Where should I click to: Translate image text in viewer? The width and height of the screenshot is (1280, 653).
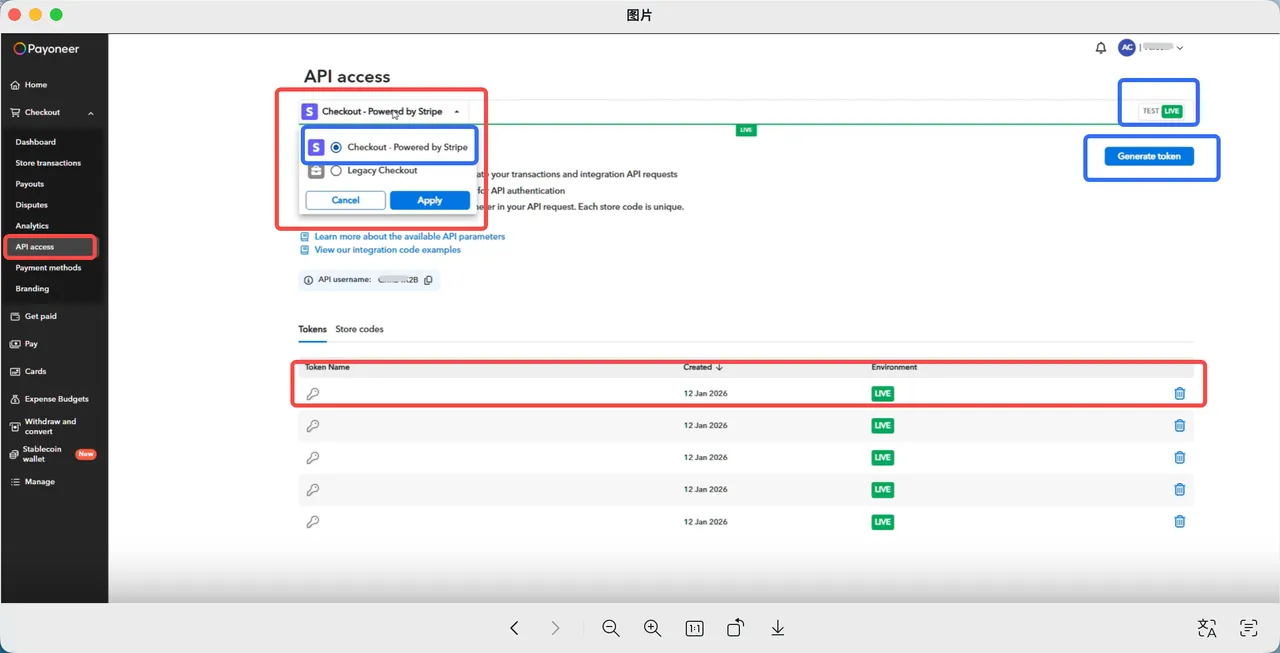pyautogui.click(x=1207, y=628)
